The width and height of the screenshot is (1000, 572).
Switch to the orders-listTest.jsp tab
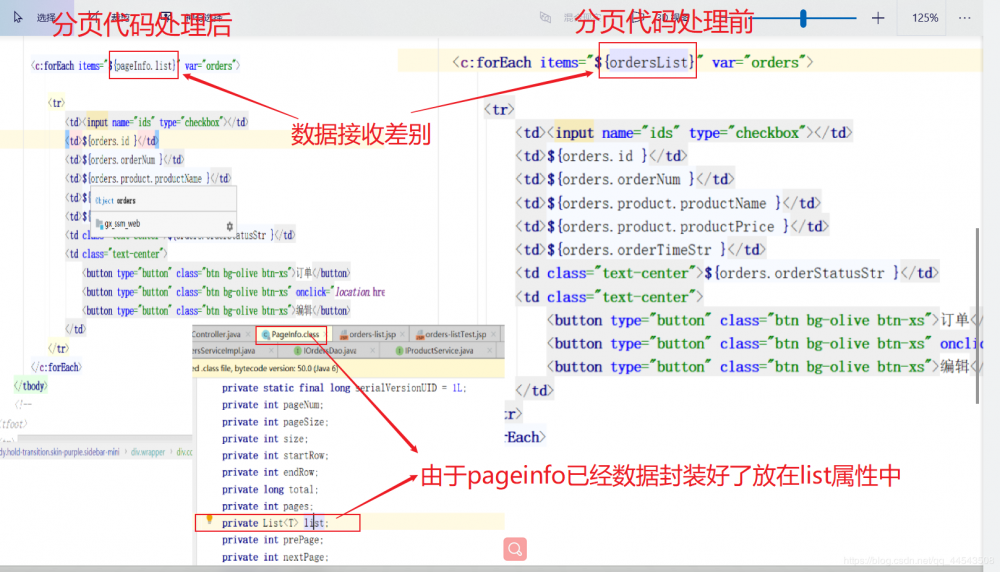(455, 334)
